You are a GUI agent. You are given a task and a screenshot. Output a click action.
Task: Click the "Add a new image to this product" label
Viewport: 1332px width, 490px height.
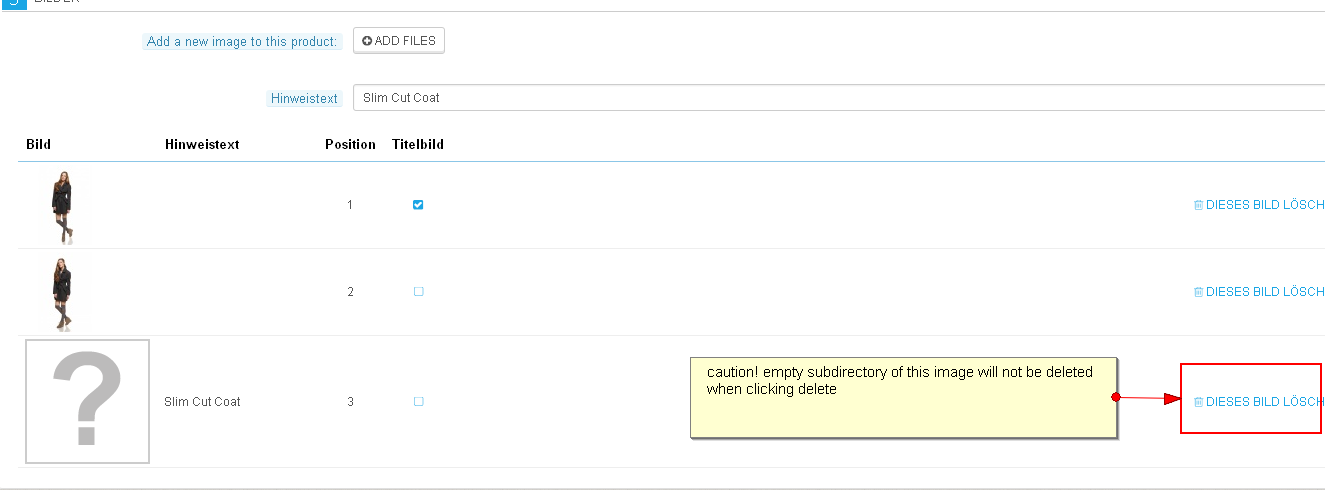(242, 42)
